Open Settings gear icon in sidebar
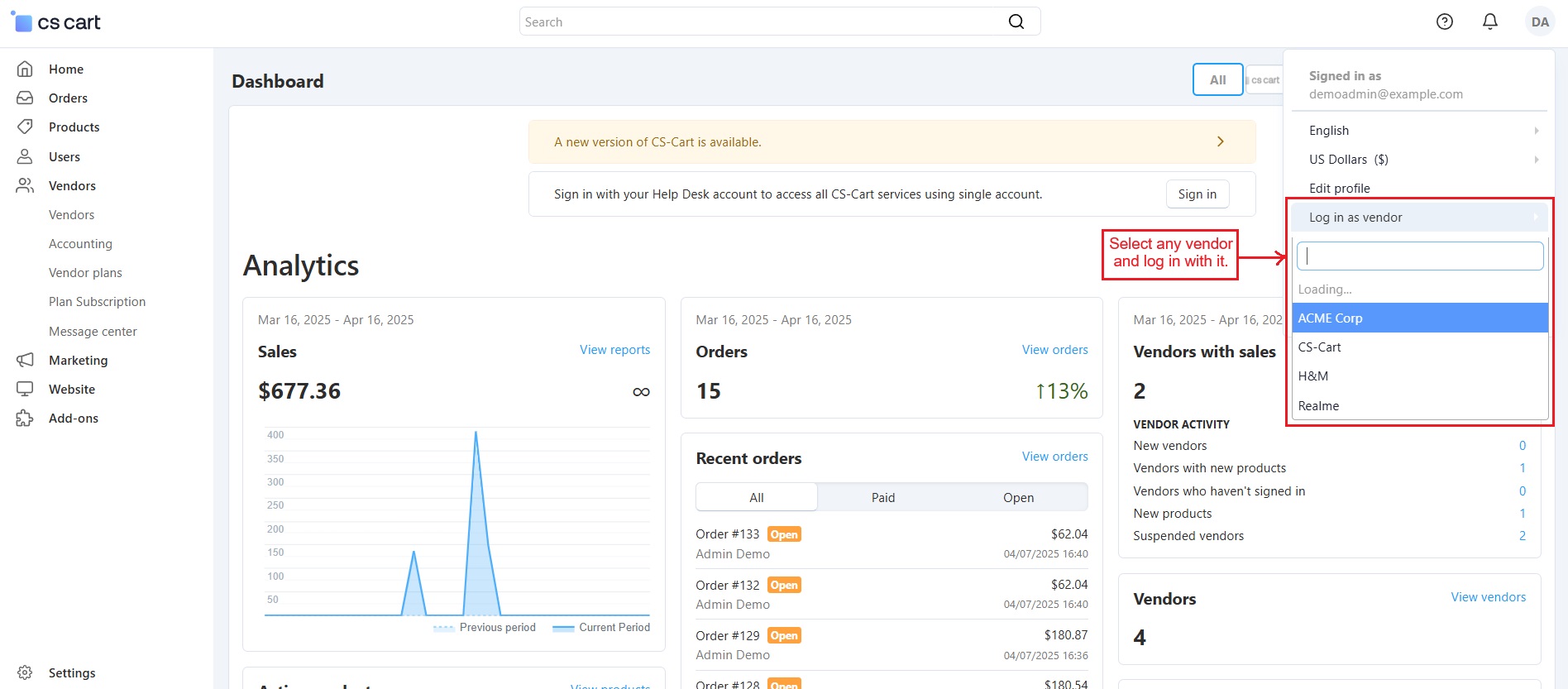 pyautogui.click(x=25, y=673)
